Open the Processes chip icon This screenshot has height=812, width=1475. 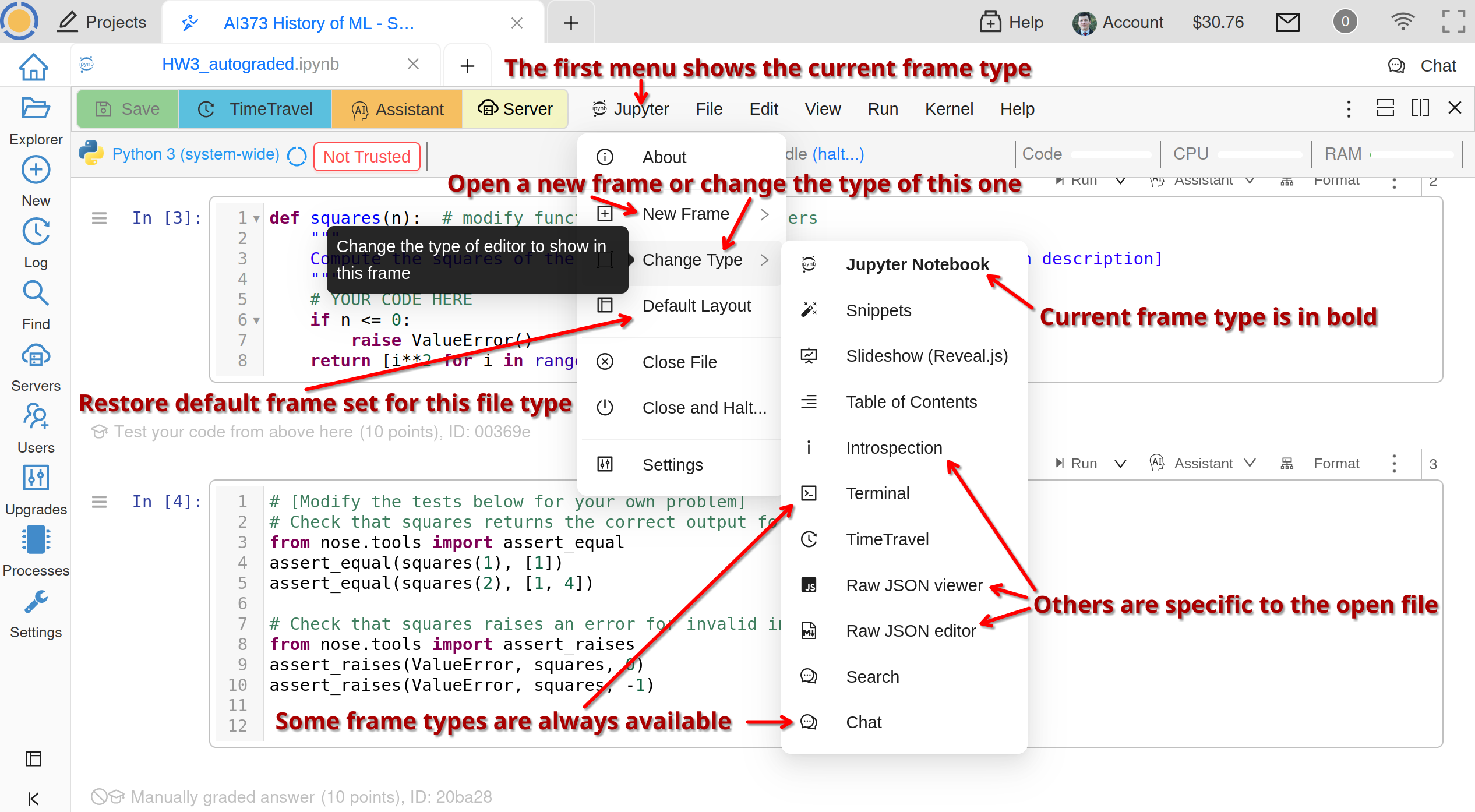36,539
